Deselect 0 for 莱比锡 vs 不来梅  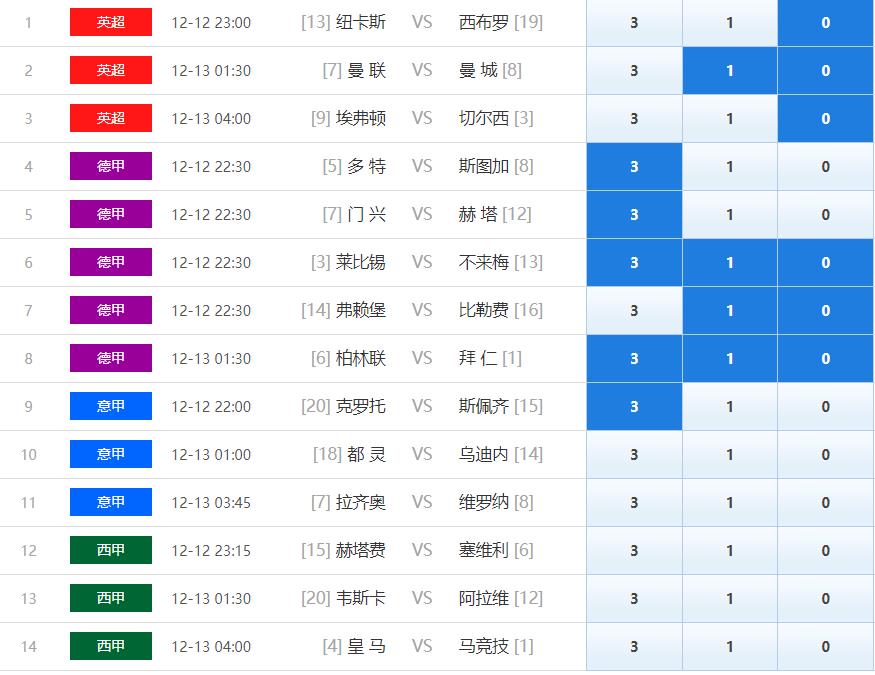coord(825,263)
